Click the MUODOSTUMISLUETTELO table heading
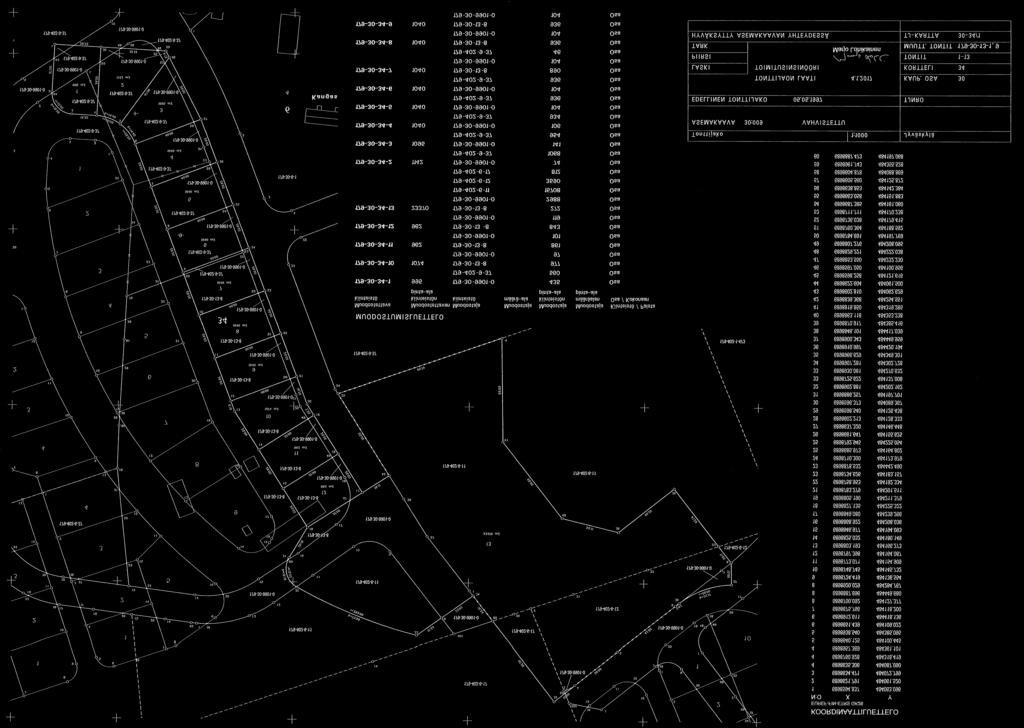 point(398,318)
